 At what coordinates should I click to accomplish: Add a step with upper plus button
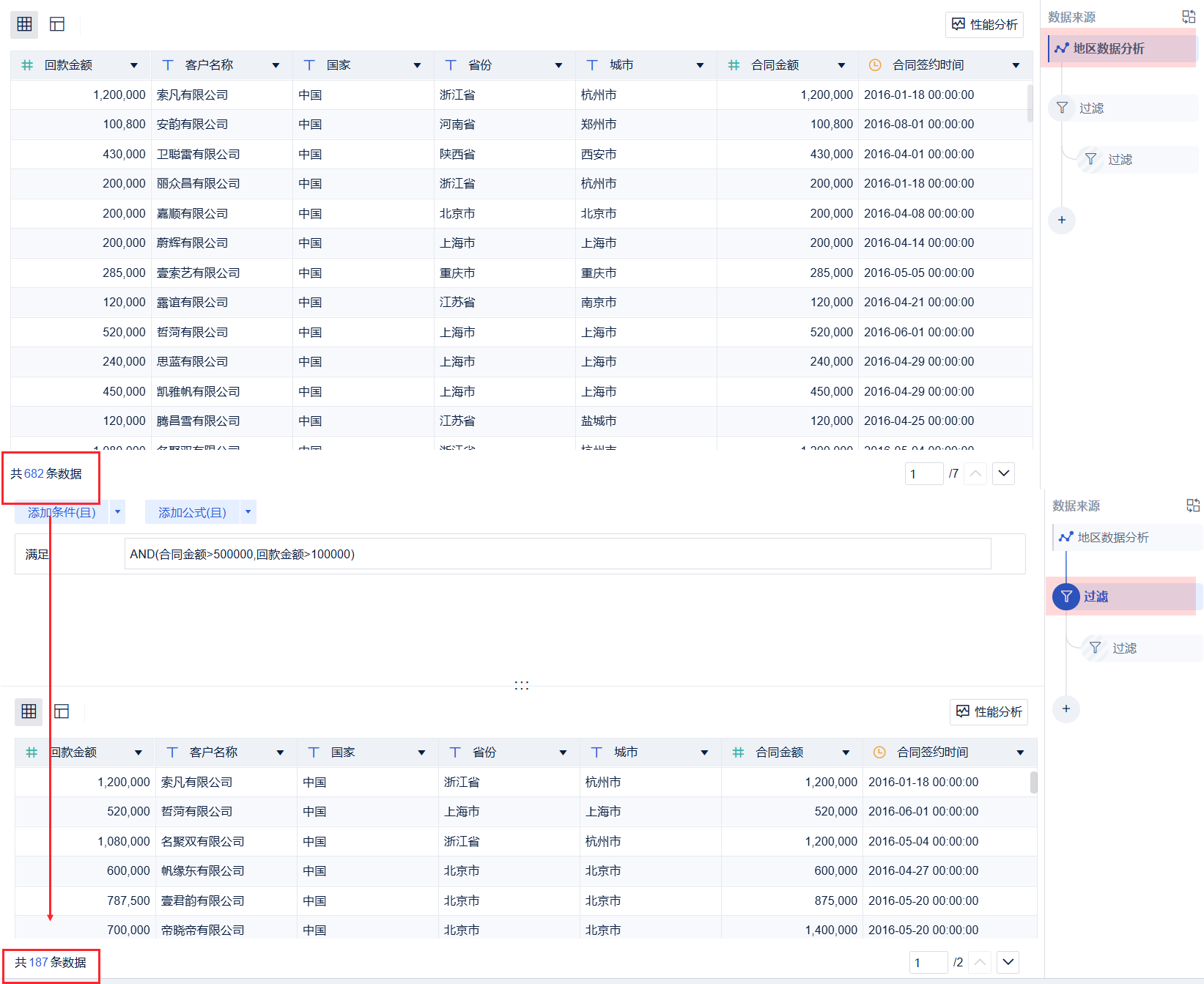[1062, 220]
